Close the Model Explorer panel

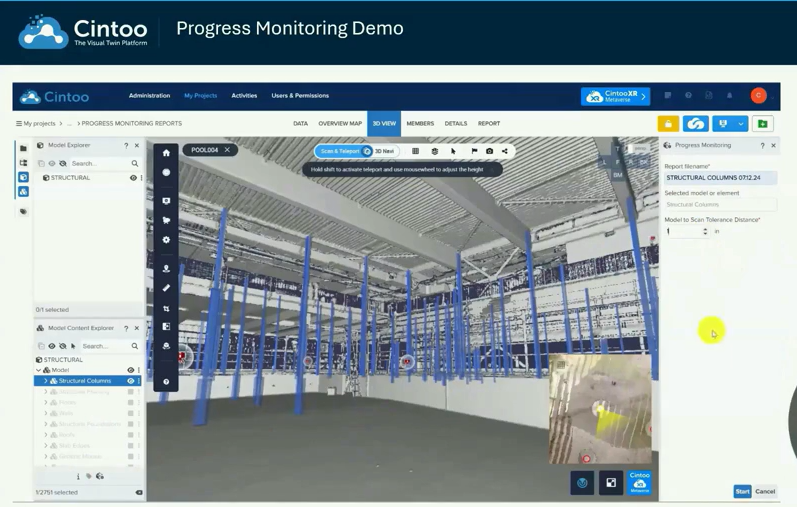[x=137, y=145]
